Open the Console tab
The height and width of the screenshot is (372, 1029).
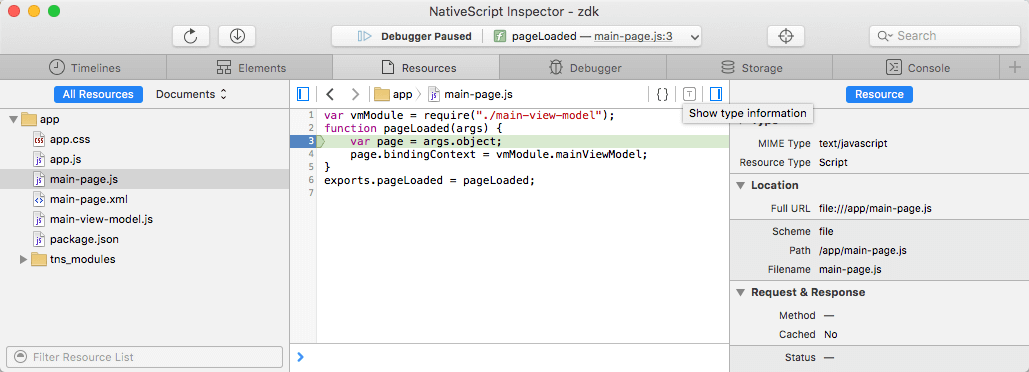(916, 68)
